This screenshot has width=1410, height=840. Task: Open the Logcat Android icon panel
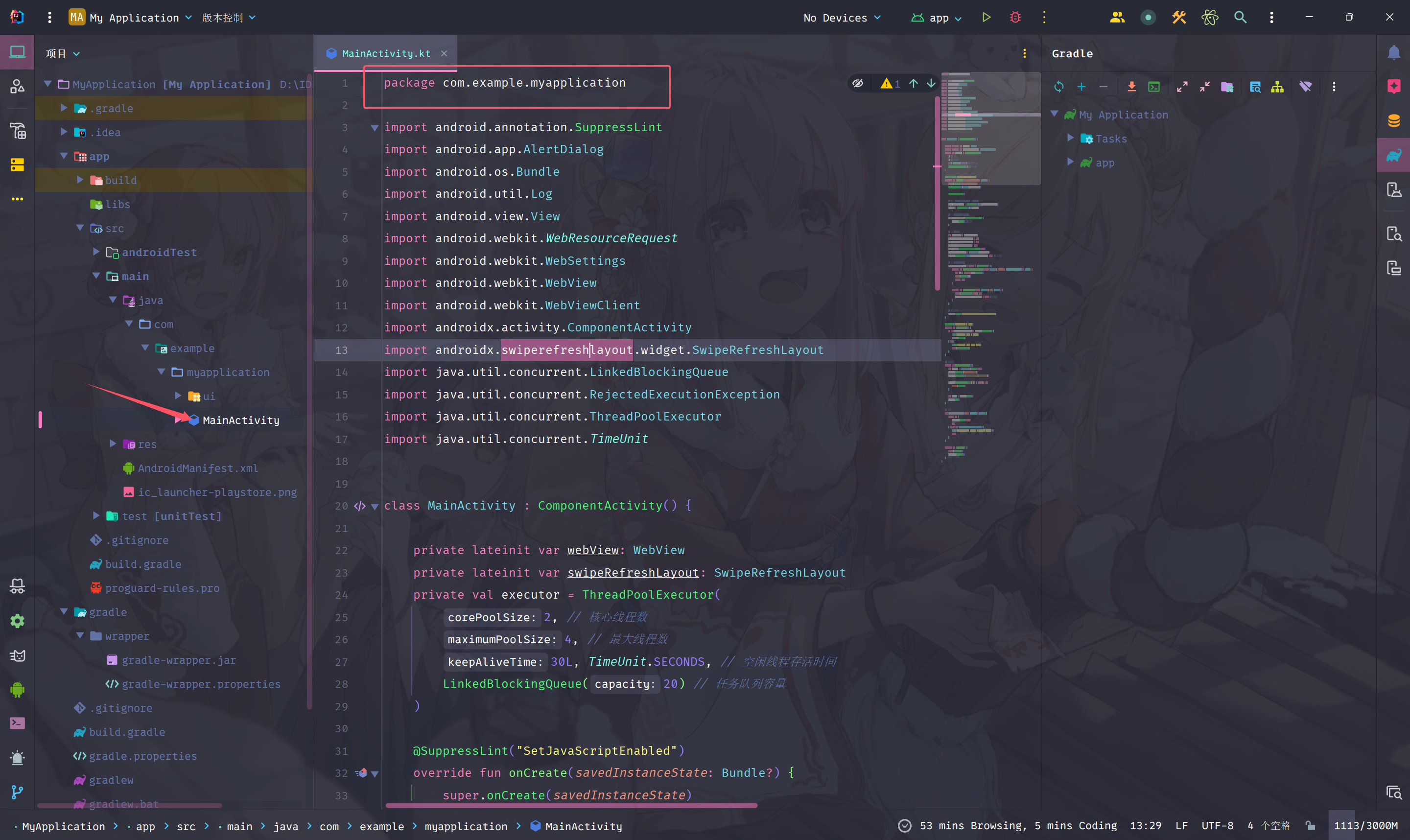point(18,689)
